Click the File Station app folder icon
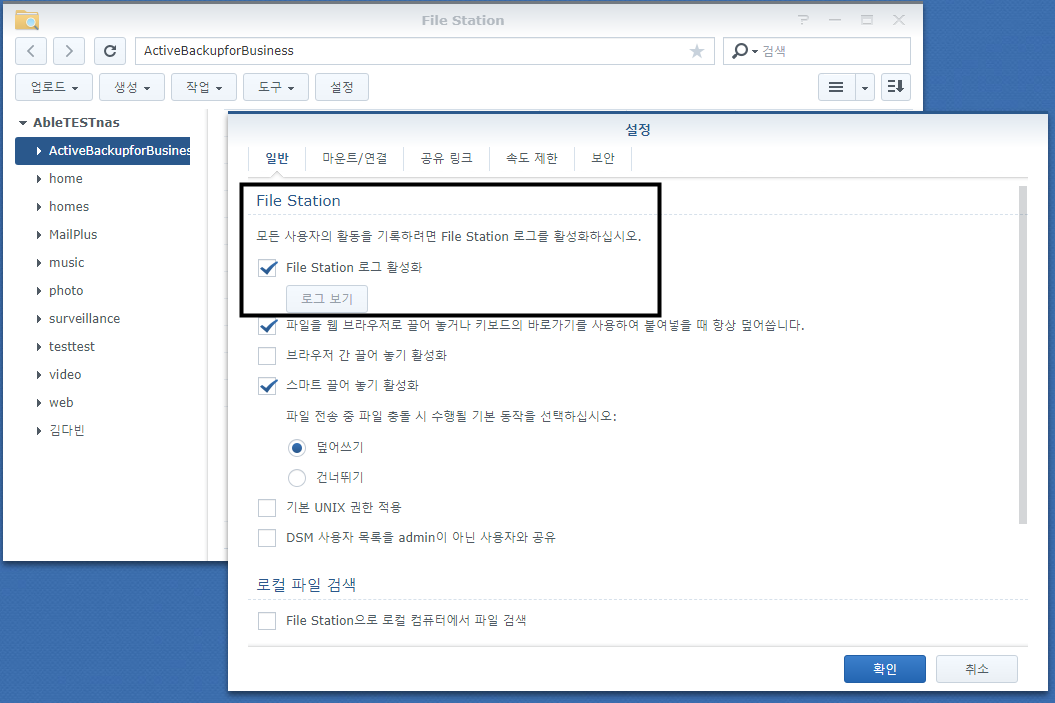 tap(27, 20)
